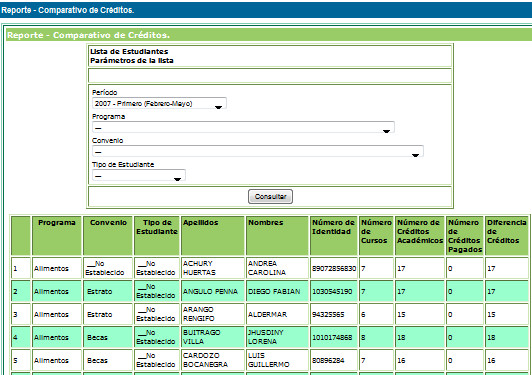Click Estrato convenio in ANGULO PENNA row
532x375 pixels.
[99, 292]
